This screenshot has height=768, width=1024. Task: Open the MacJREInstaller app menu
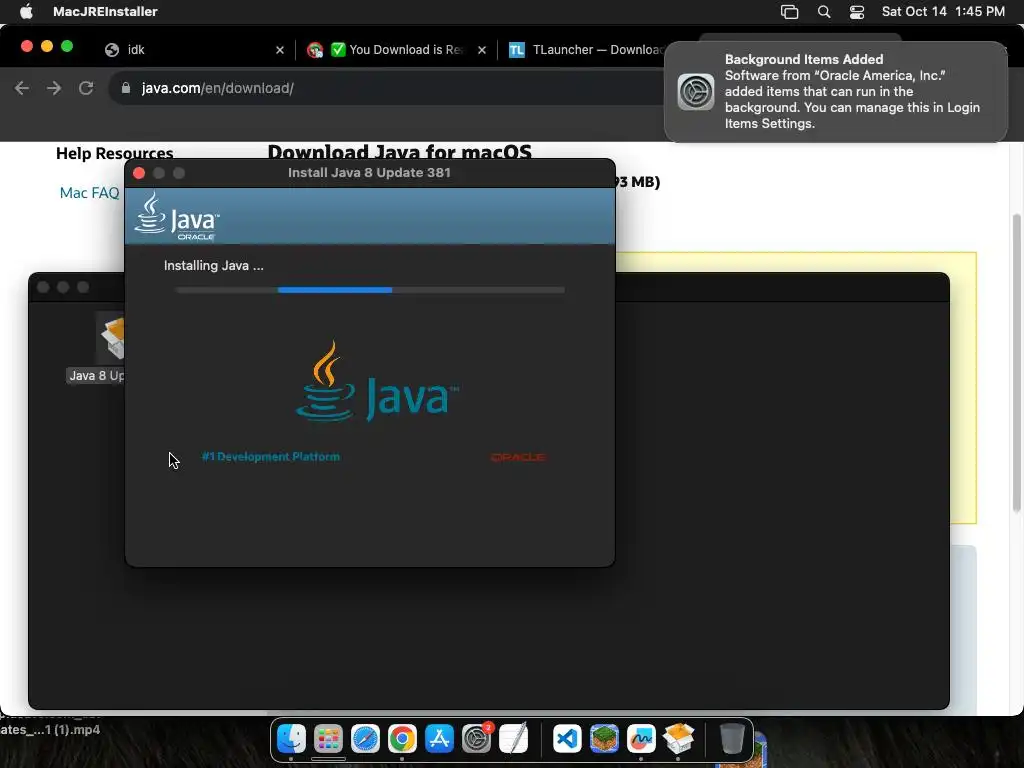[105, 11]
